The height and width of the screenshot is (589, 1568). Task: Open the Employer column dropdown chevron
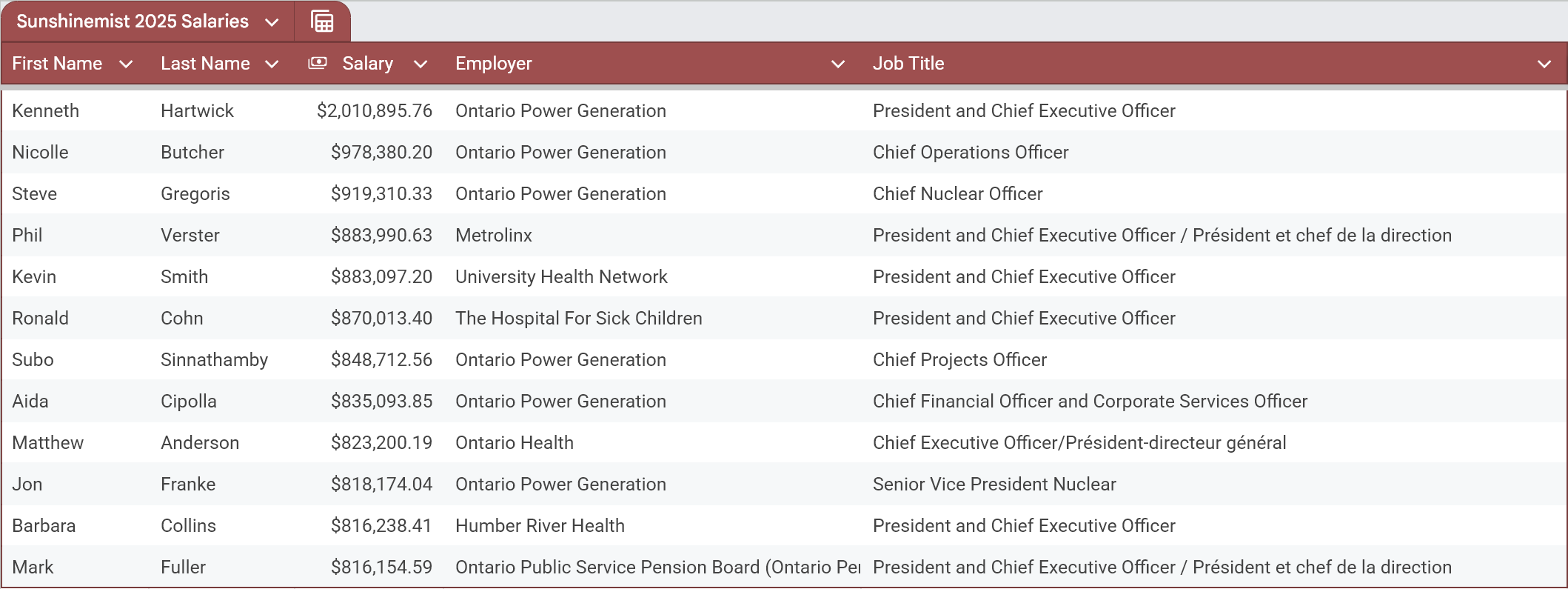[x=838, y=64]
